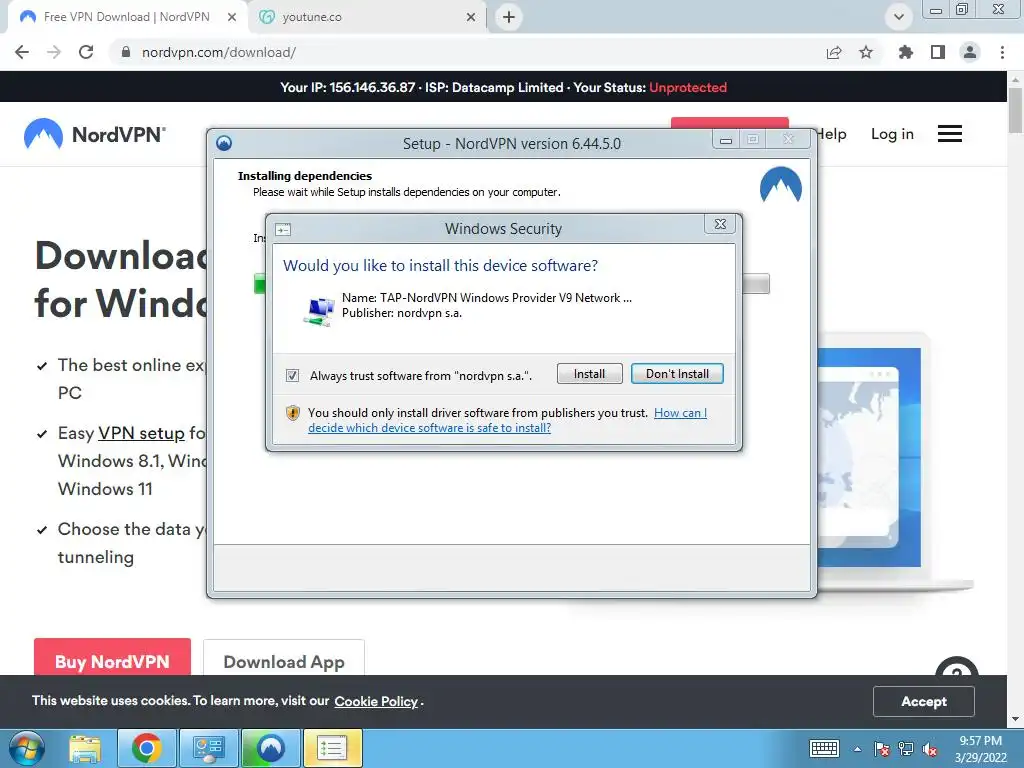
Task: Bookmark this page with the star
Action: (x=866, y=52)
